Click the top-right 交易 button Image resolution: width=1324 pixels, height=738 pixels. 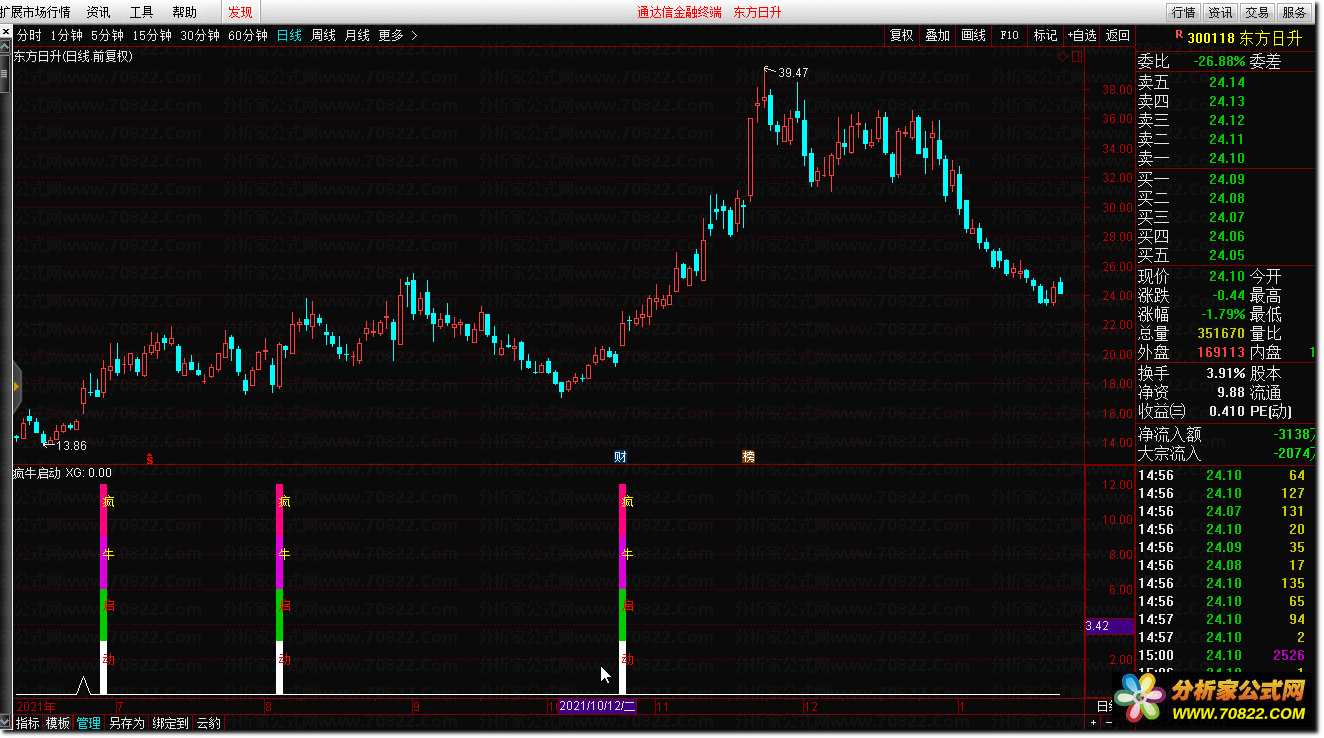1257,12
